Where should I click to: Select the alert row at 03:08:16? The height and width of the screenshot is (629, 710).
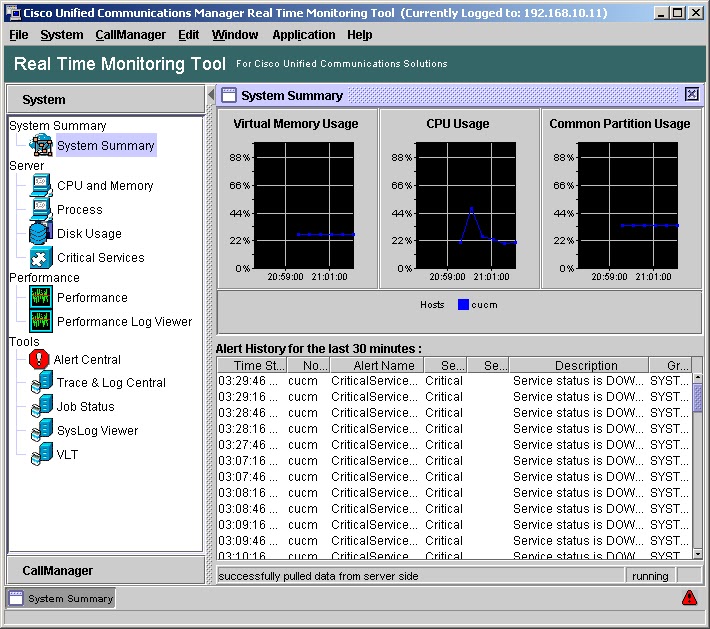(x=455, y=493)
